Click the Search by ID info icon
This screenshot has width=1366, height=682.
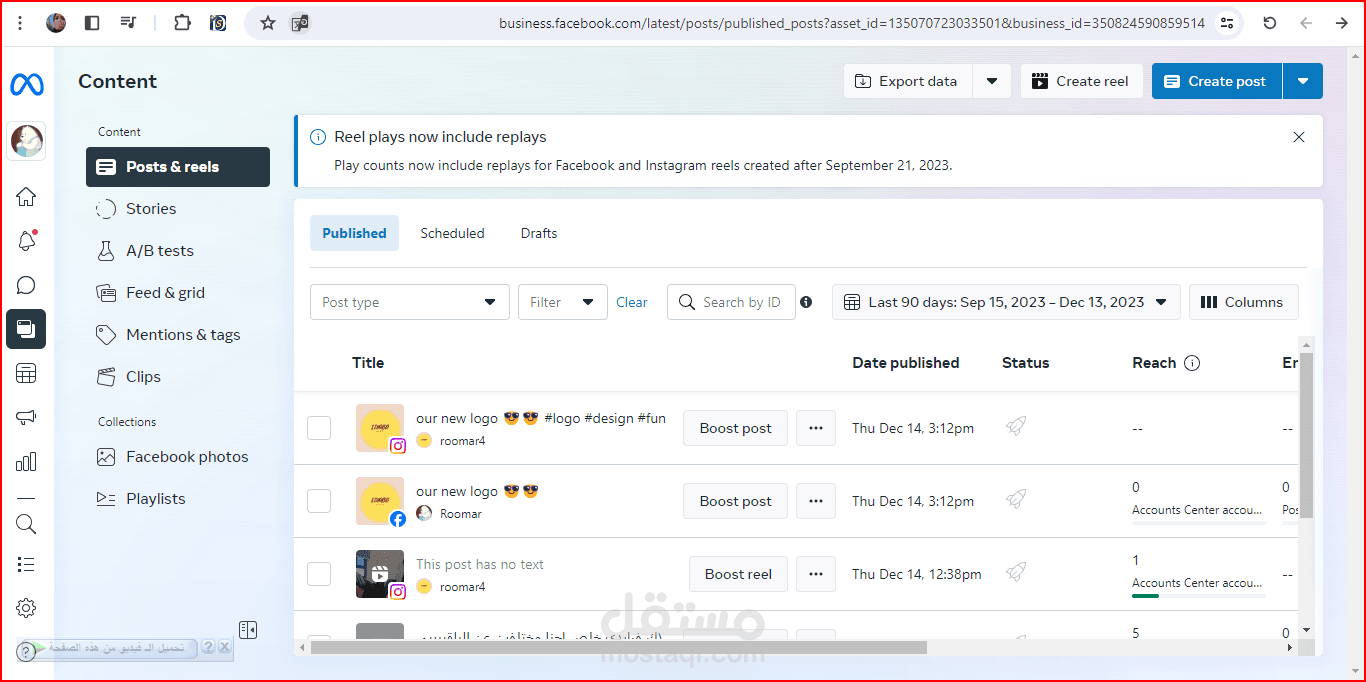806,302
